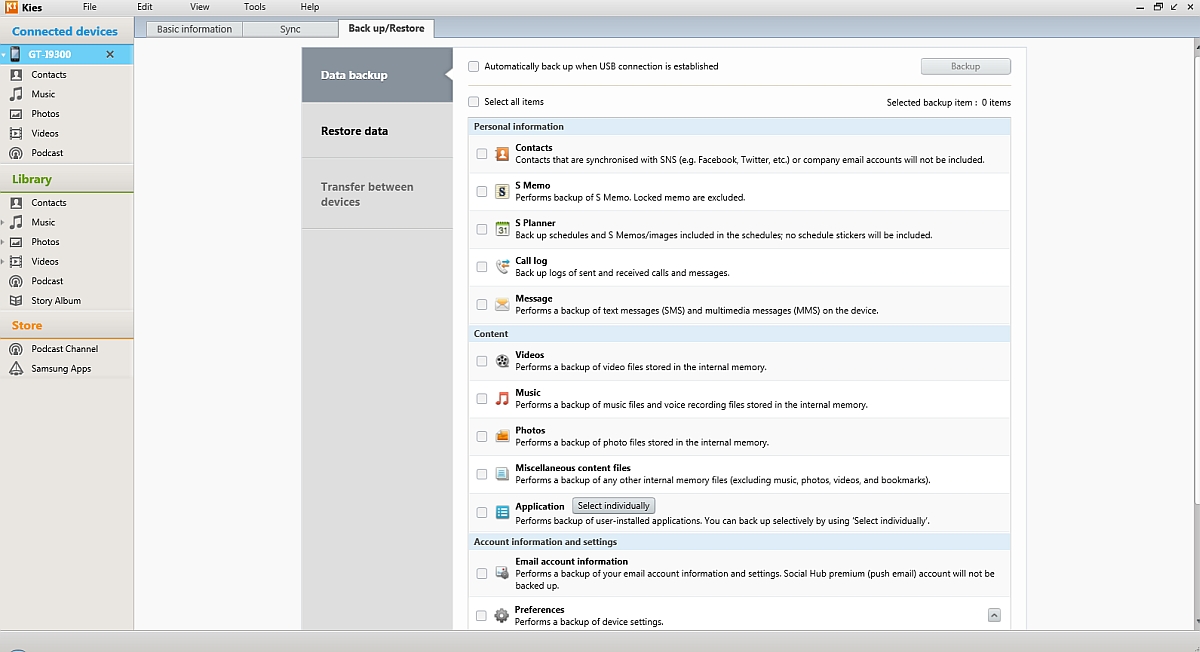Image resolution: width=1200 pixels, height=652 pixels.
Task: Click the Contacts backup item icon
Action: pos(502,154)
